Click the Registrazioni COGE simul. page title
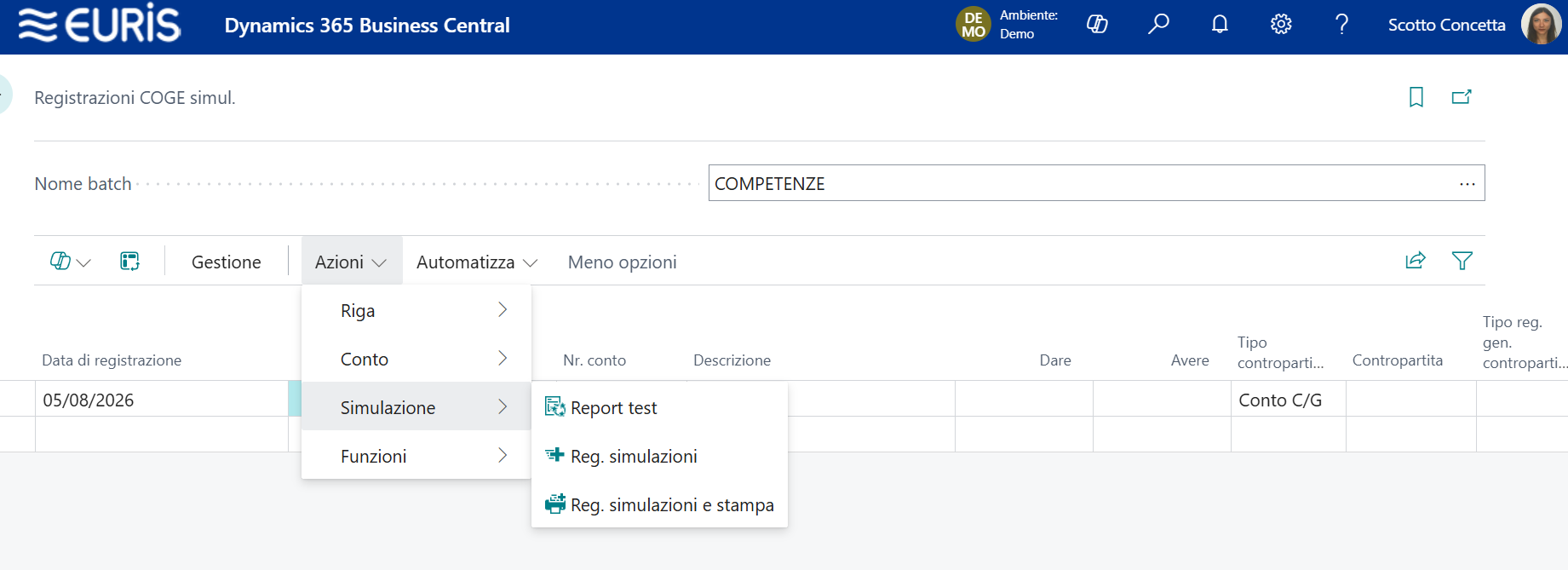This screenshot has width=1568, height=570. (135, 98)
